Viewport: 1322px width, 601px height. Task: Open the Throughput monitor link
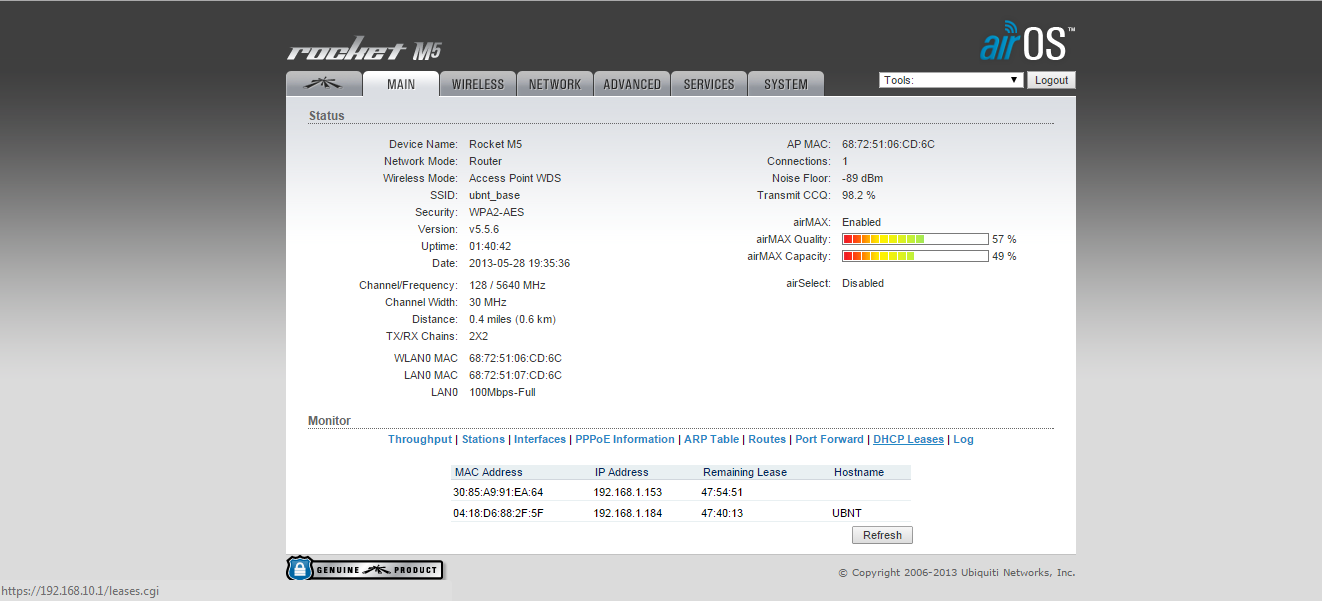point(420,439)
